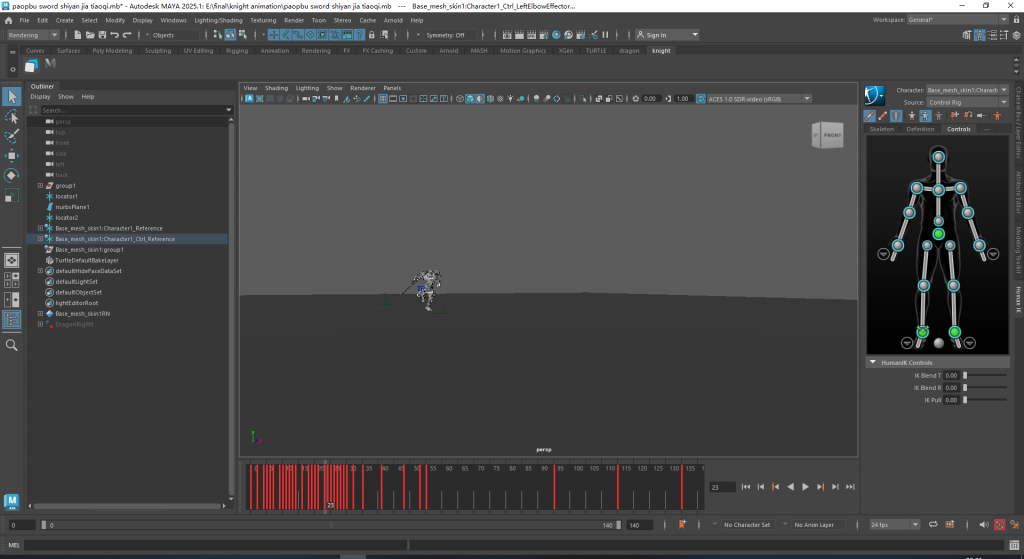Image resolution: width=1024 pixels, height=559 pixels.
Task: Expand the group1 node in Outliner
Action: pyautogui.click(x=39, y=186)
